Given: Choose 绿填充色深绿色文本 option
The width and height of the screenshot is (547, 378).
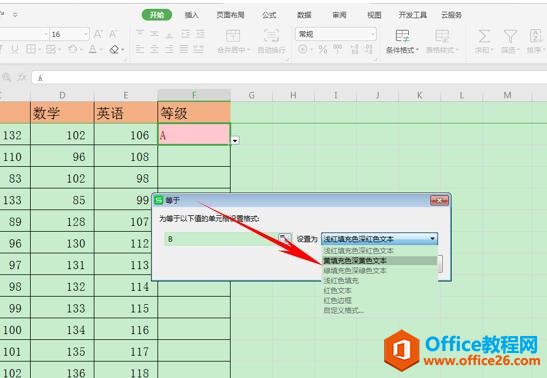Looking at the screenshot, I should [379, 270].
